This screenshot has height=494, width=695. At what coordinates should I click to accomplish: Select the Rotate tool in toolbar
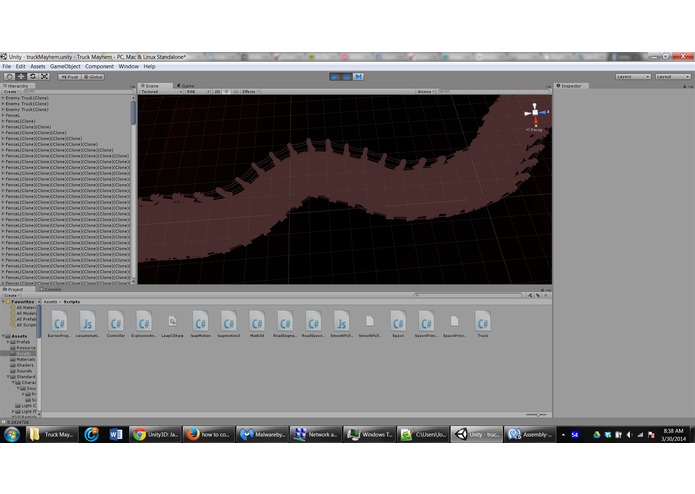coord(33,77)
